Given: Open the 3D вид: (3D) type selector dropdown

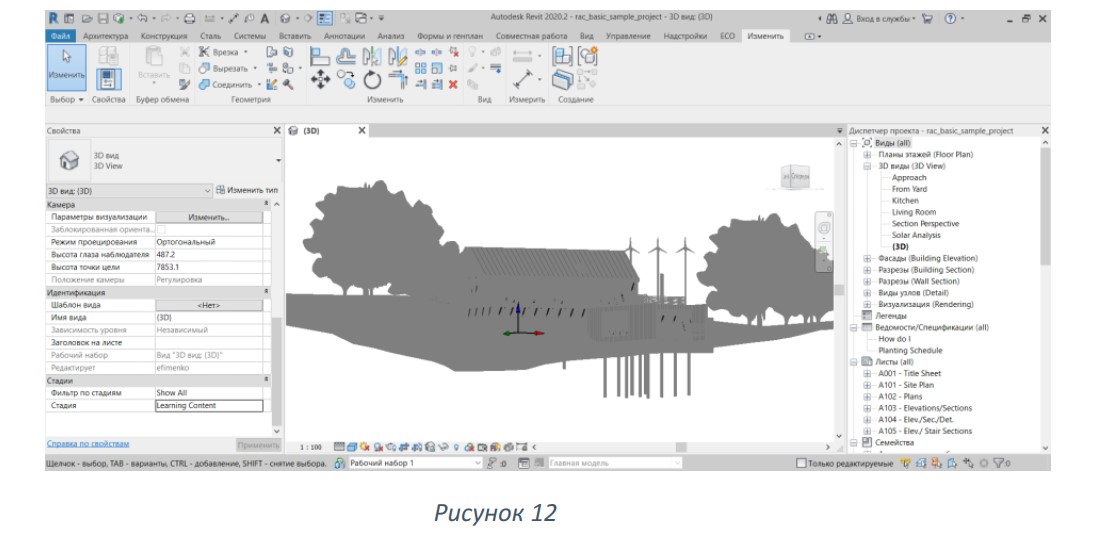Looking at the screenshot, I should point(129,190).
